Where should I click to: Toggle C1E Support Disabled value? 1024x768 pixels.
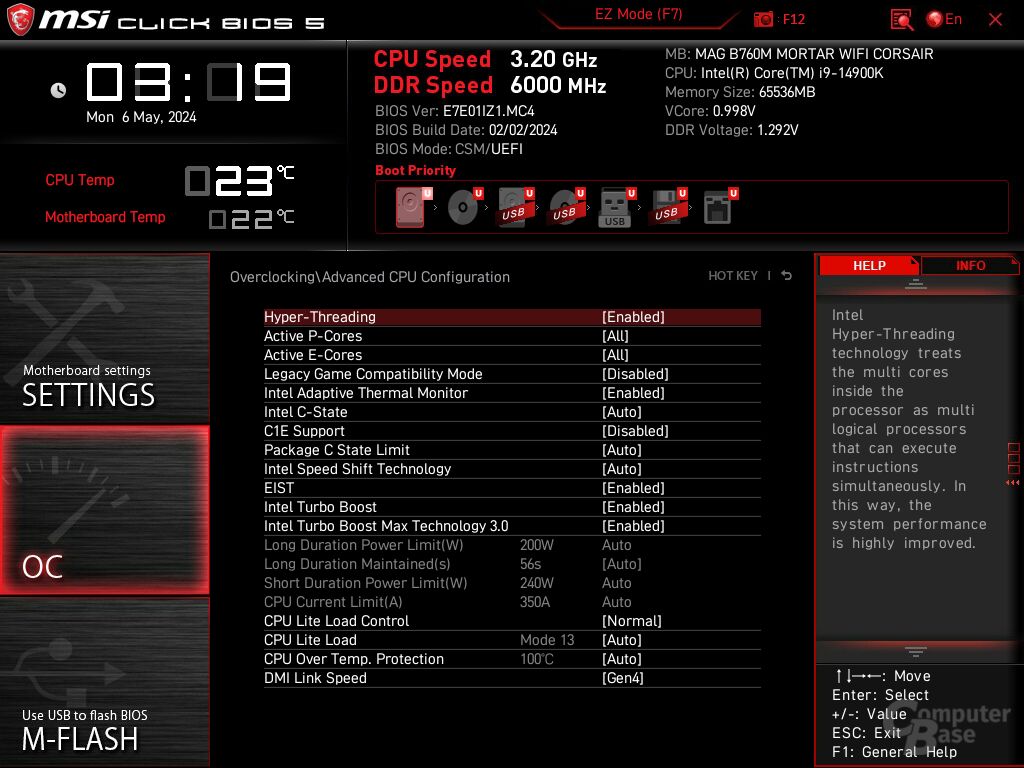(635, 431)
